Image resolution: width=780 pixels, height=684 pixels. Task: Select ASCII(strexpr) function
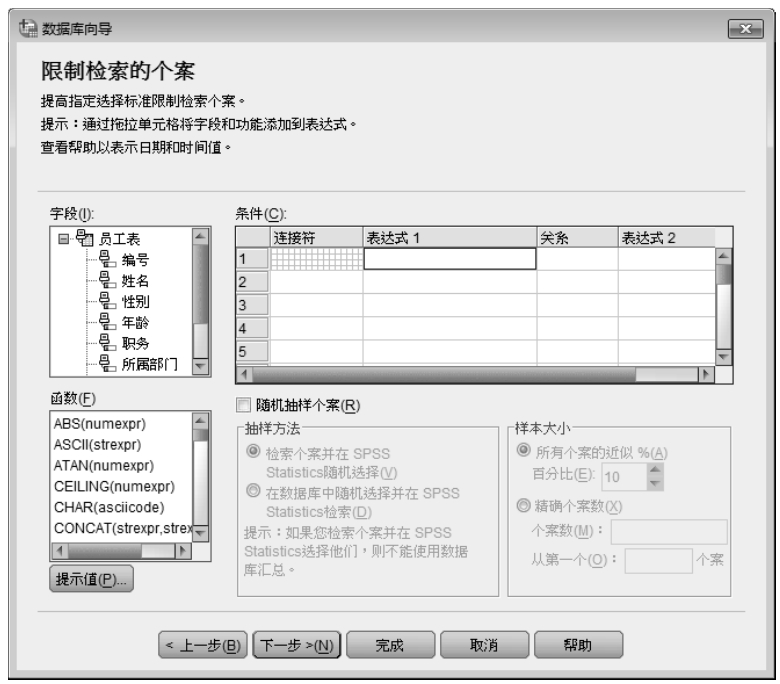pyautogui.click(x=98, y=445)
